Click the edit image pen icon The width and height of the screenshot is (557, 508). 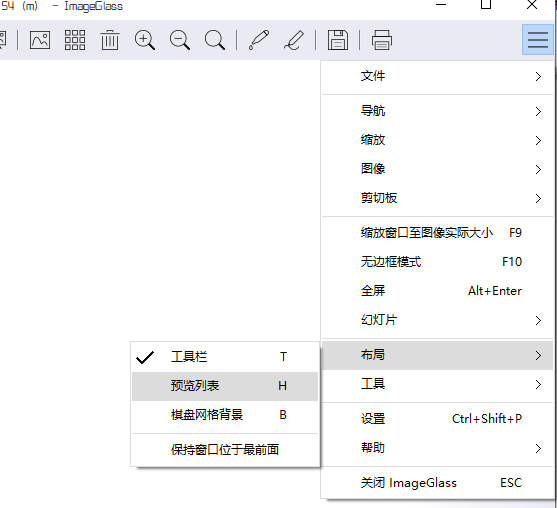294,40
